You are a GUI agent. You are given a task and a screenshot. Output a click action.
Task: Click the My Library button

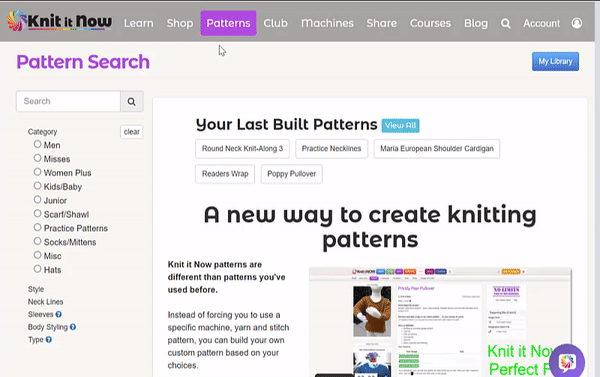[555, 62]
